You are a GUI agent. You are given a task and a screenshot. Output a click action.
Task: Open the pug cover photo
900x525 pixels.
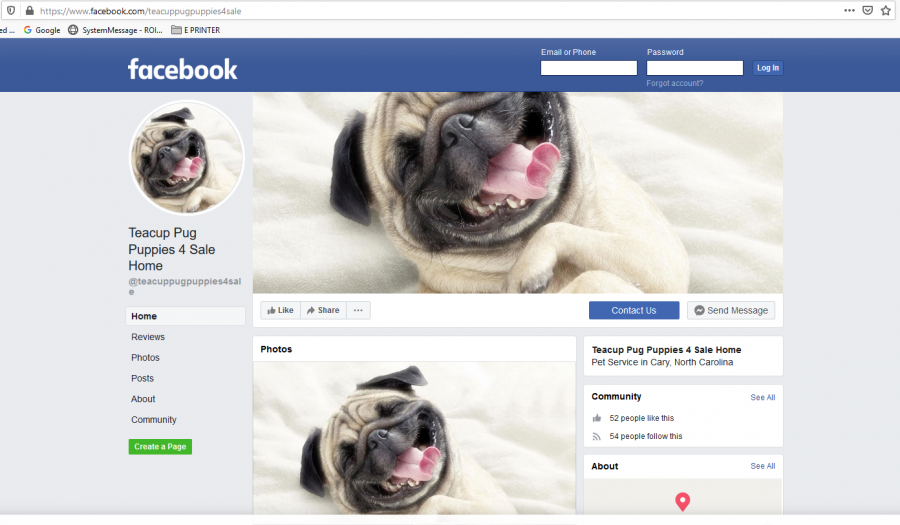(x=518, y=193)
